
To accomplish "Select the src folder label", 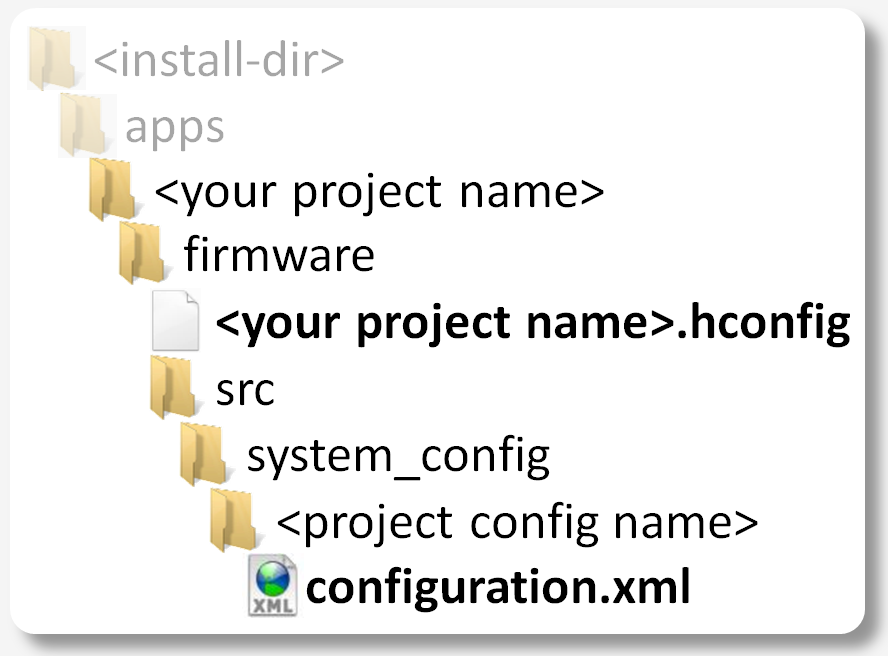I will pos(246,388).
